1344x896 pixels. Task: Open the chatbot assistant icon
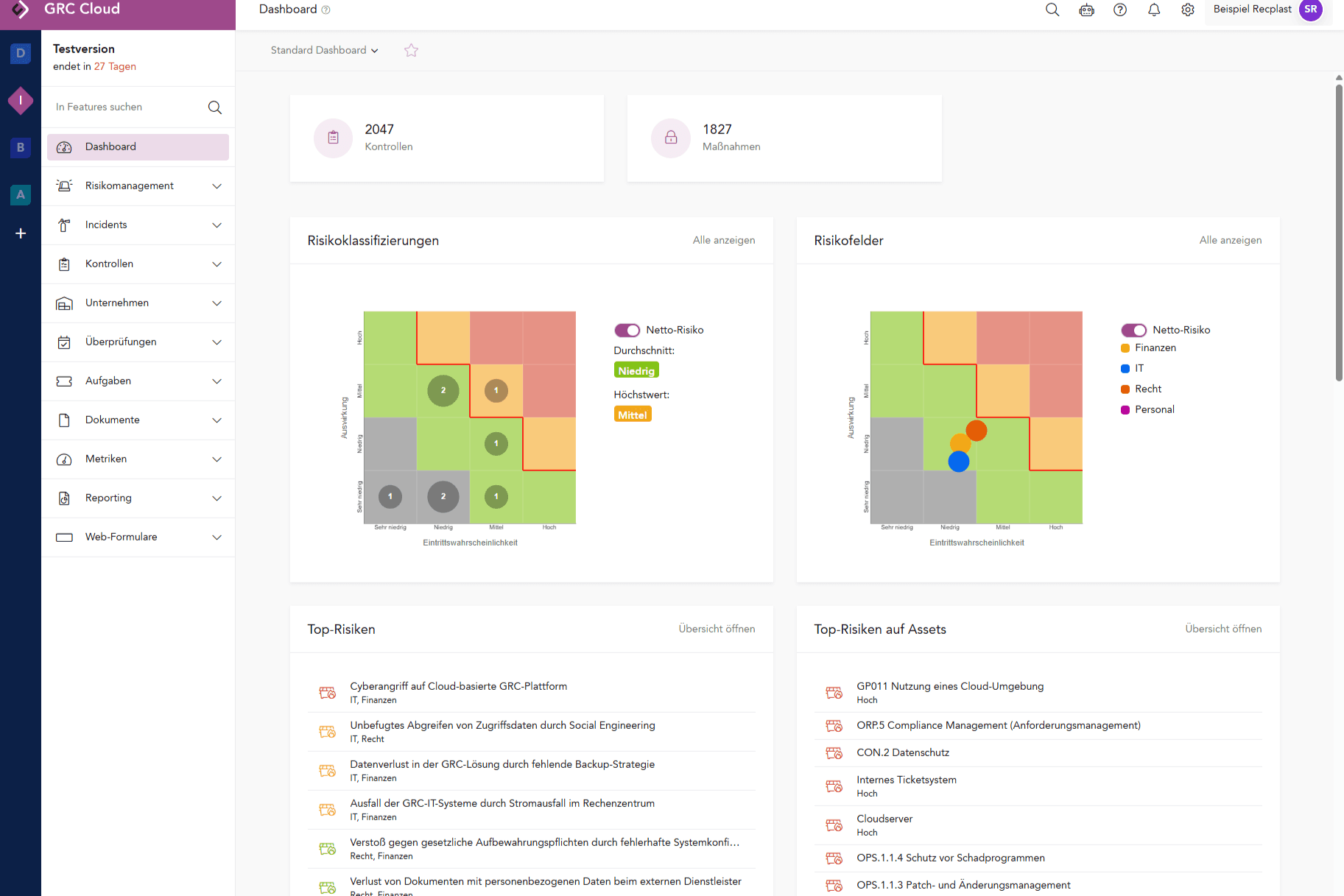pyautogui.click(x=1086, y=10)
